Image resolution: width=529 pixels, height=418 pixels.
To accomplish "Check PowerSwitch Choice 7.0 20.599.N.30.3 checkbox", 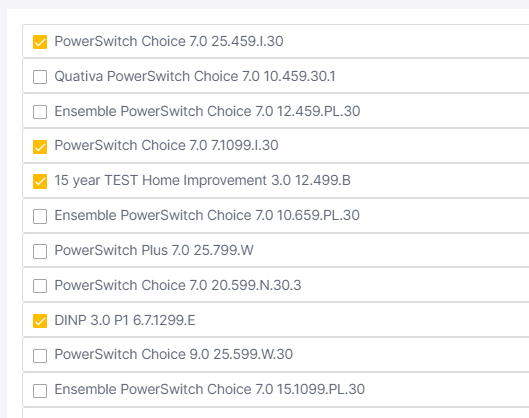I will click(40, 286).
